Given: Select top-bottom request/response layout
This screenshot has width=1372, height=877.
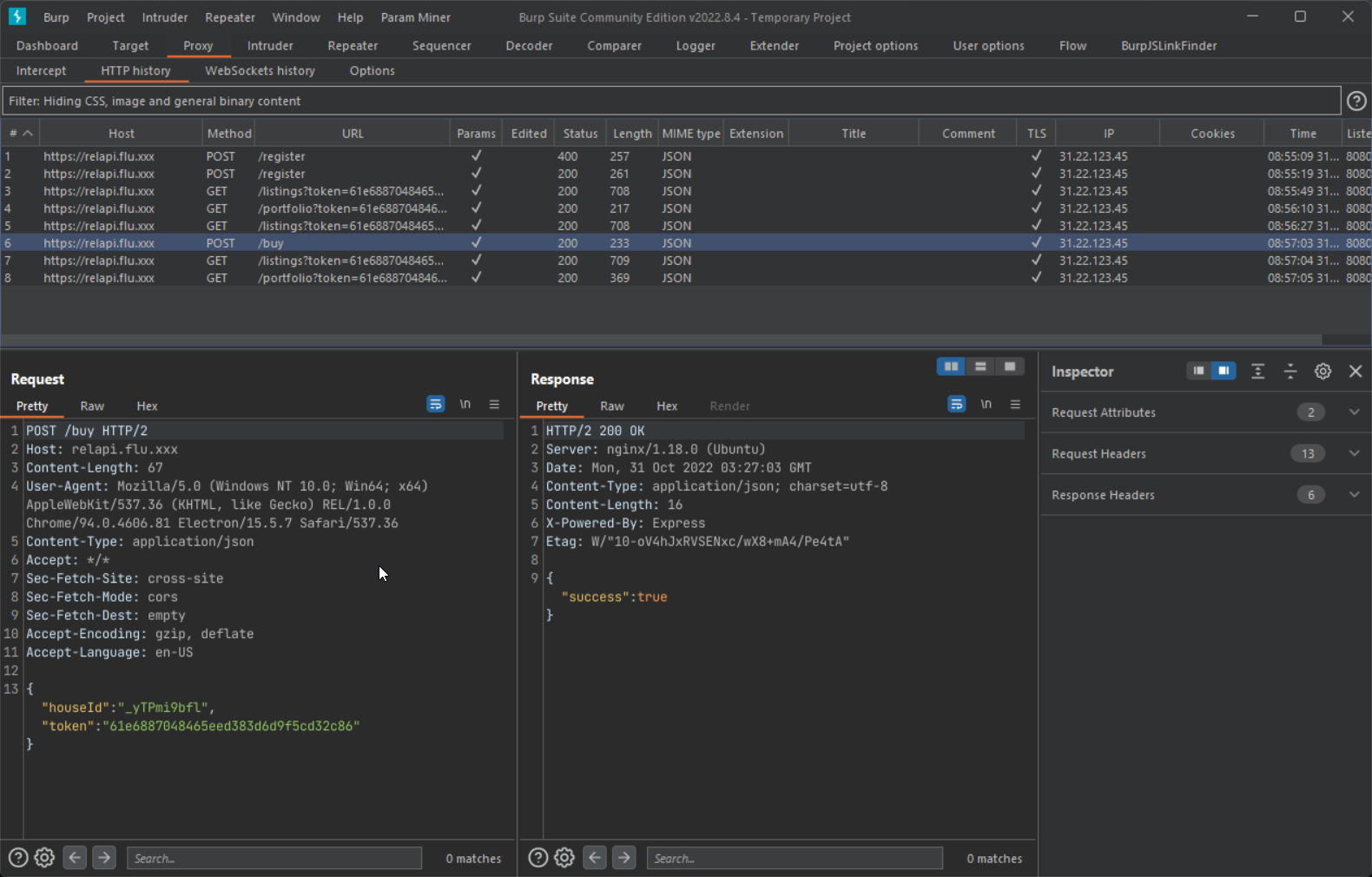Looking at the screenshot, I should click(980, 367).
